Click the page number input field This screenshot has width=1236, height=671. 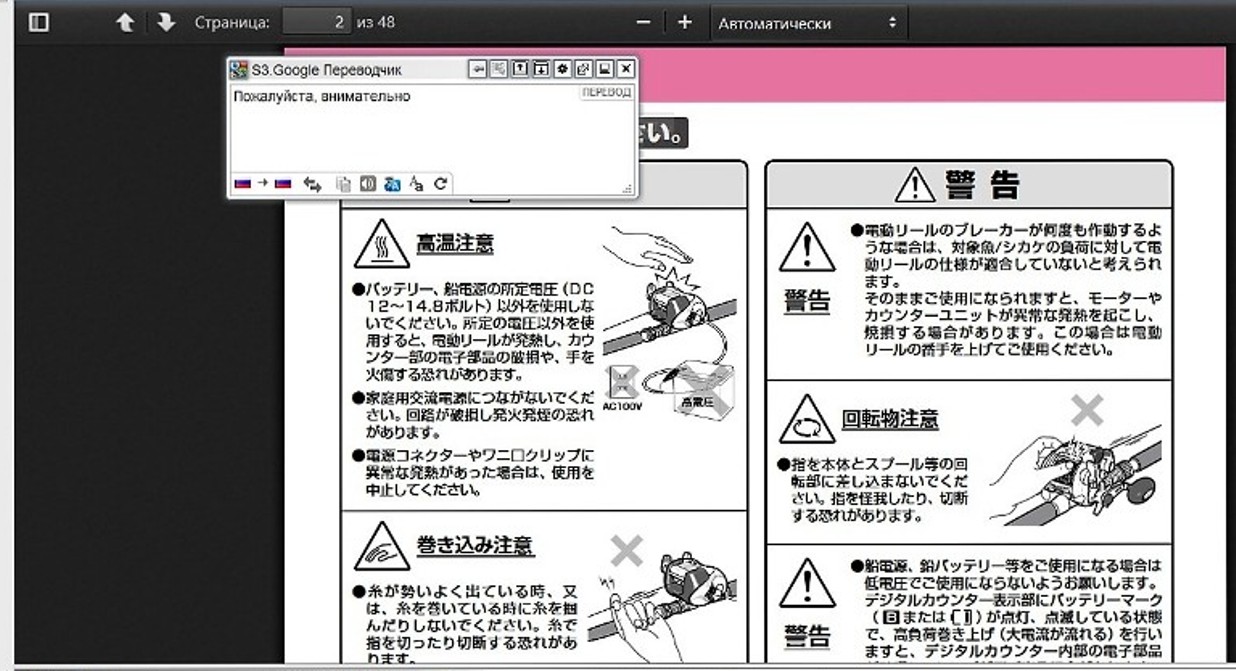click(x=316, y=22)
